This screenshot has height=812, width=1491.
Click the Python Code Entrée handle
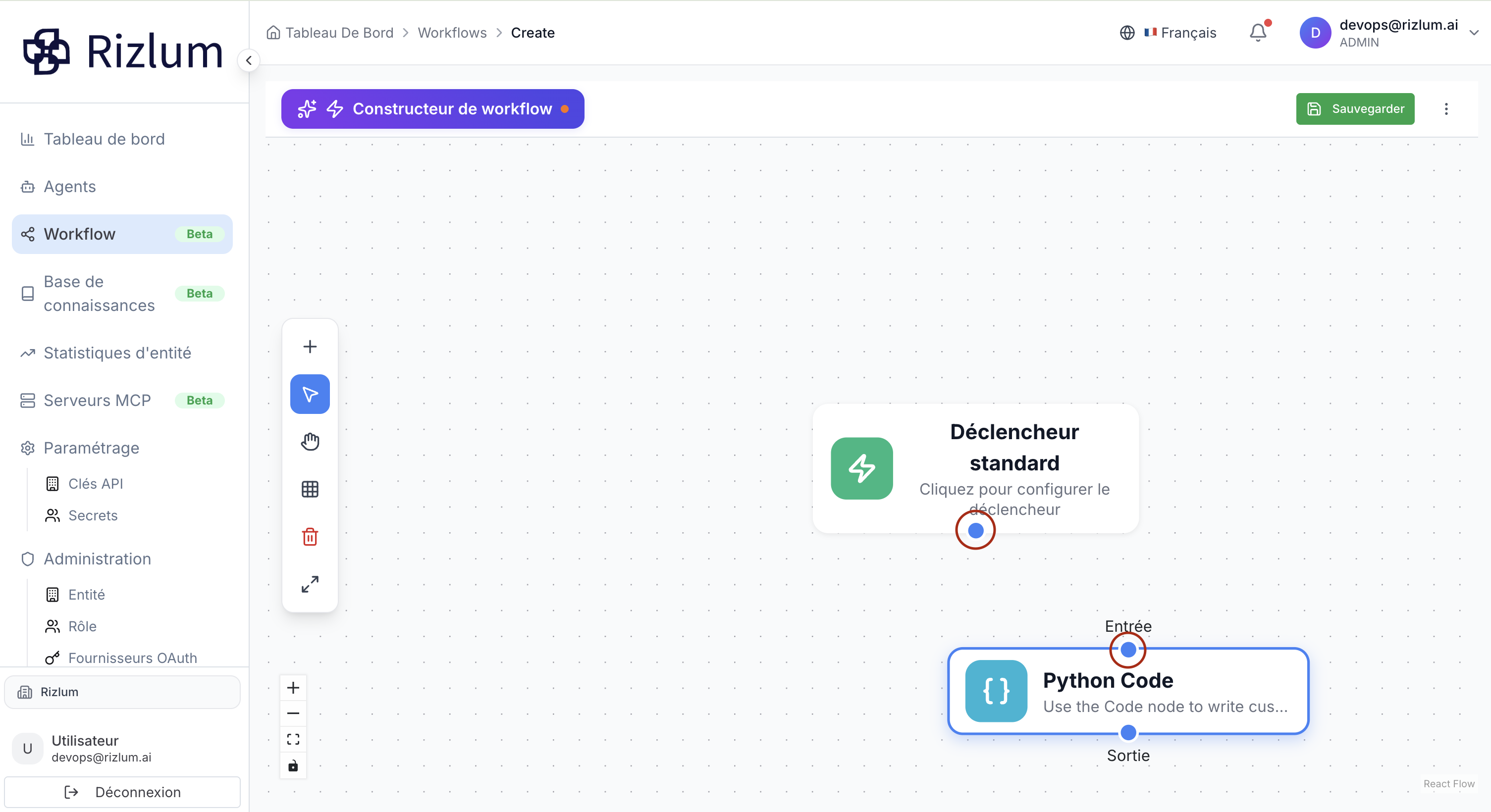click(x=1128, y=650)
